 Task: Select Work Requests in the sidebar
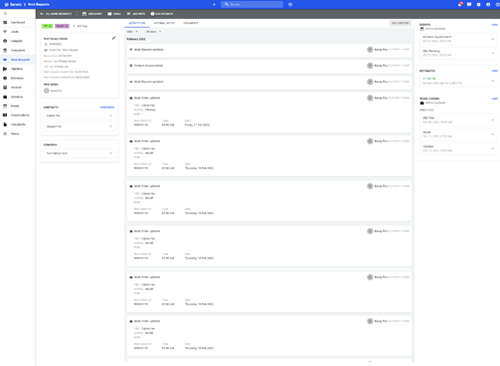tap(18, 60)
